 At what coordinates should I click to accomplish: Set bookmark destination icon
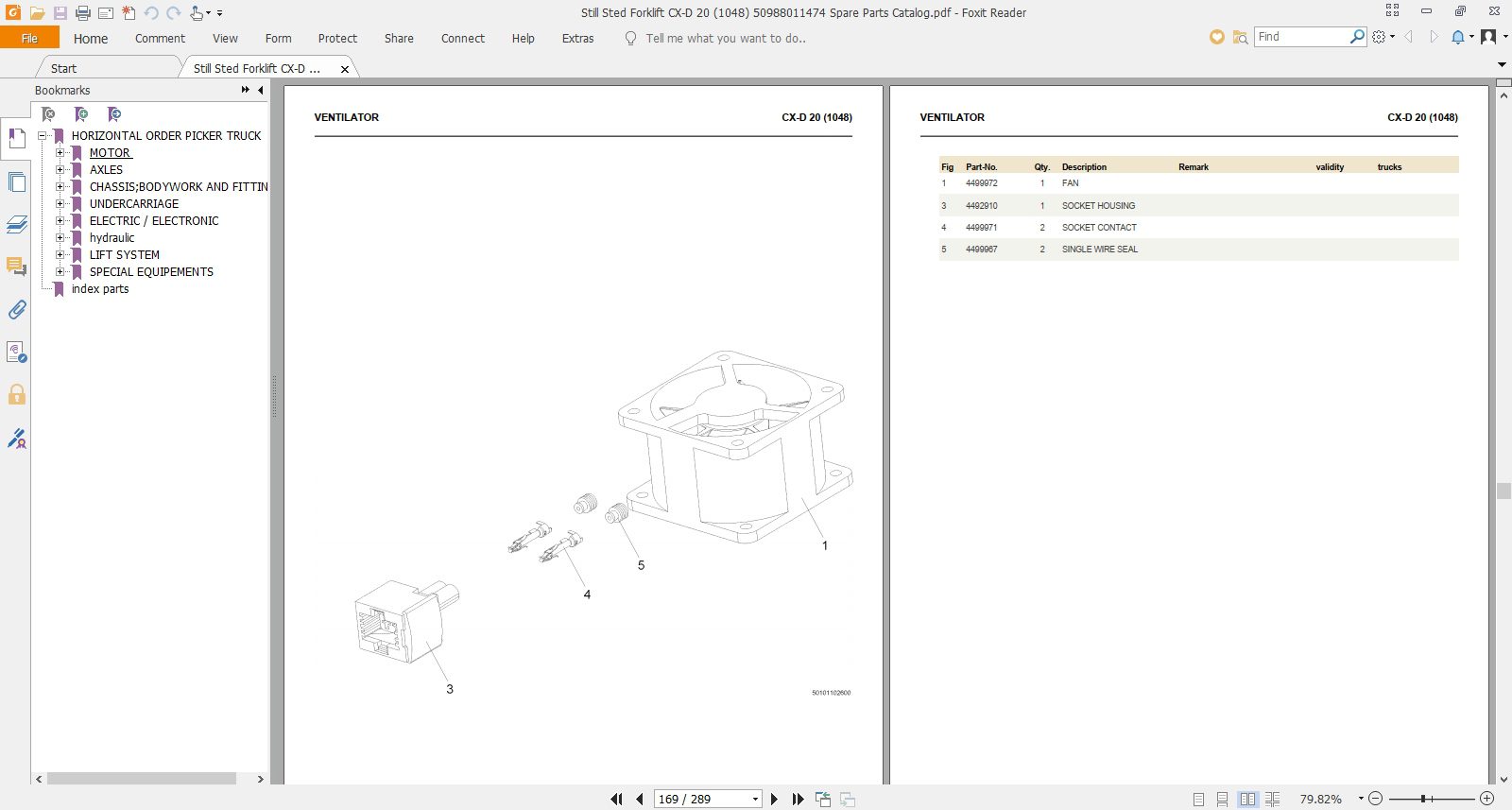tap(114, 114)
